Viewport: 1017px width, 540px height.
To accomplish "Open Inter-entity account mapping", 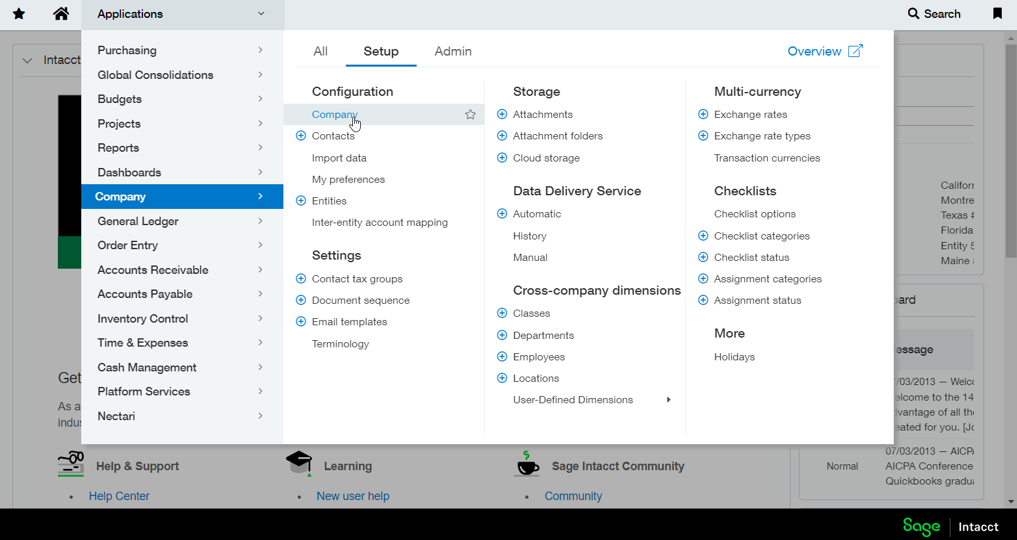I will click(x=379, y=222).
